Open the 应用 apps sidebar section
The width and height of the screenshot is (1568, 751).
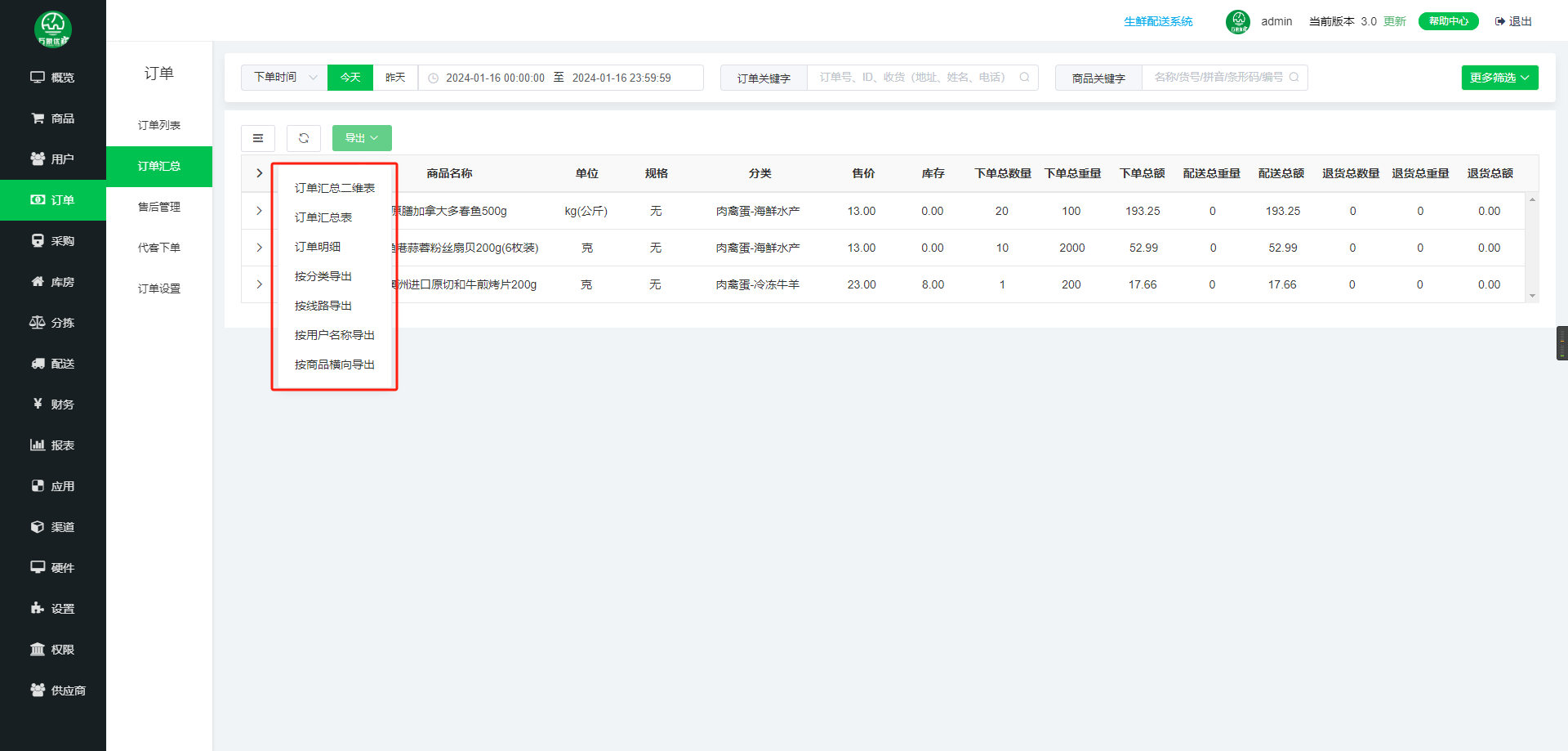tap(53, 486)
